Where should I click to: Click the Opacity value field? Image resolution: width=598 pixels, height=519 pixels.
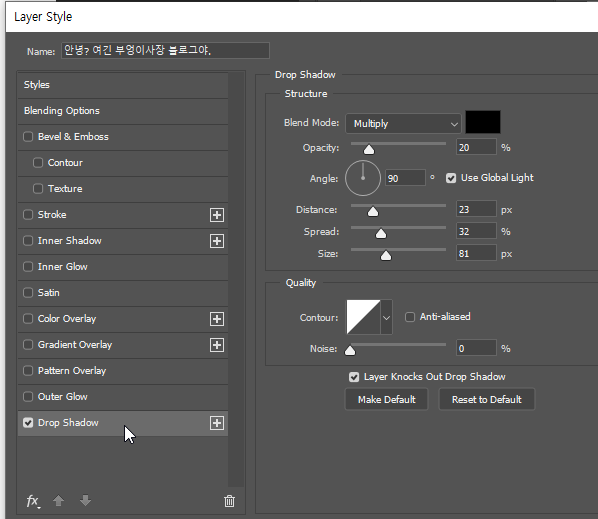[476, 148]
